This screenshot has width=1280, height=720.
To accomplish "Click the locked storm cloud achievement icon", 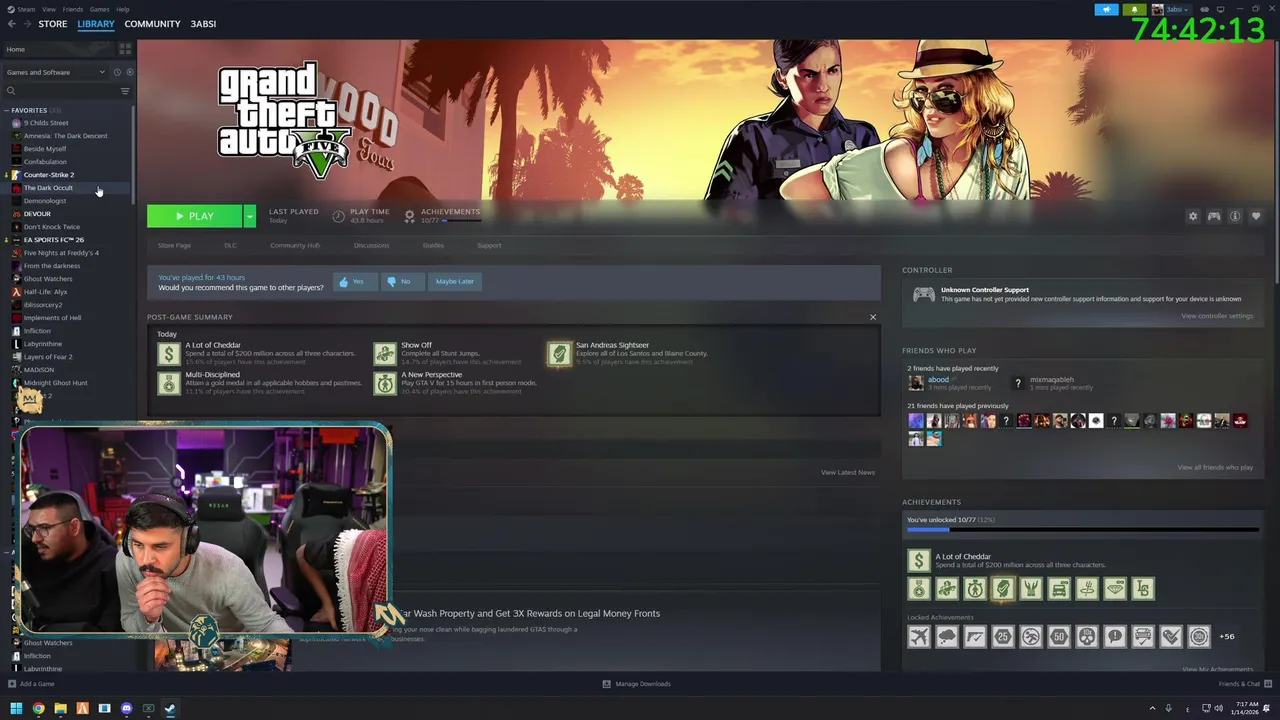I will tap(947, 636).
